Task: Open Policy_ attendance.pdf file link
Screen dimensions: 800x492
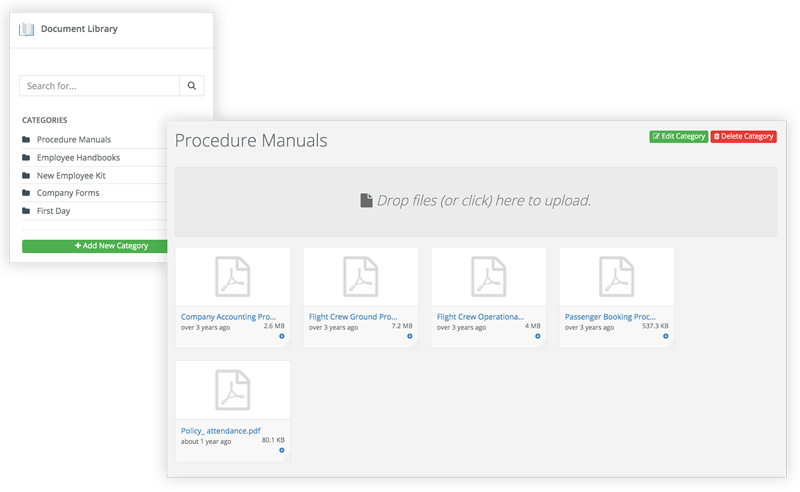Action: click(x=220, y=431)
